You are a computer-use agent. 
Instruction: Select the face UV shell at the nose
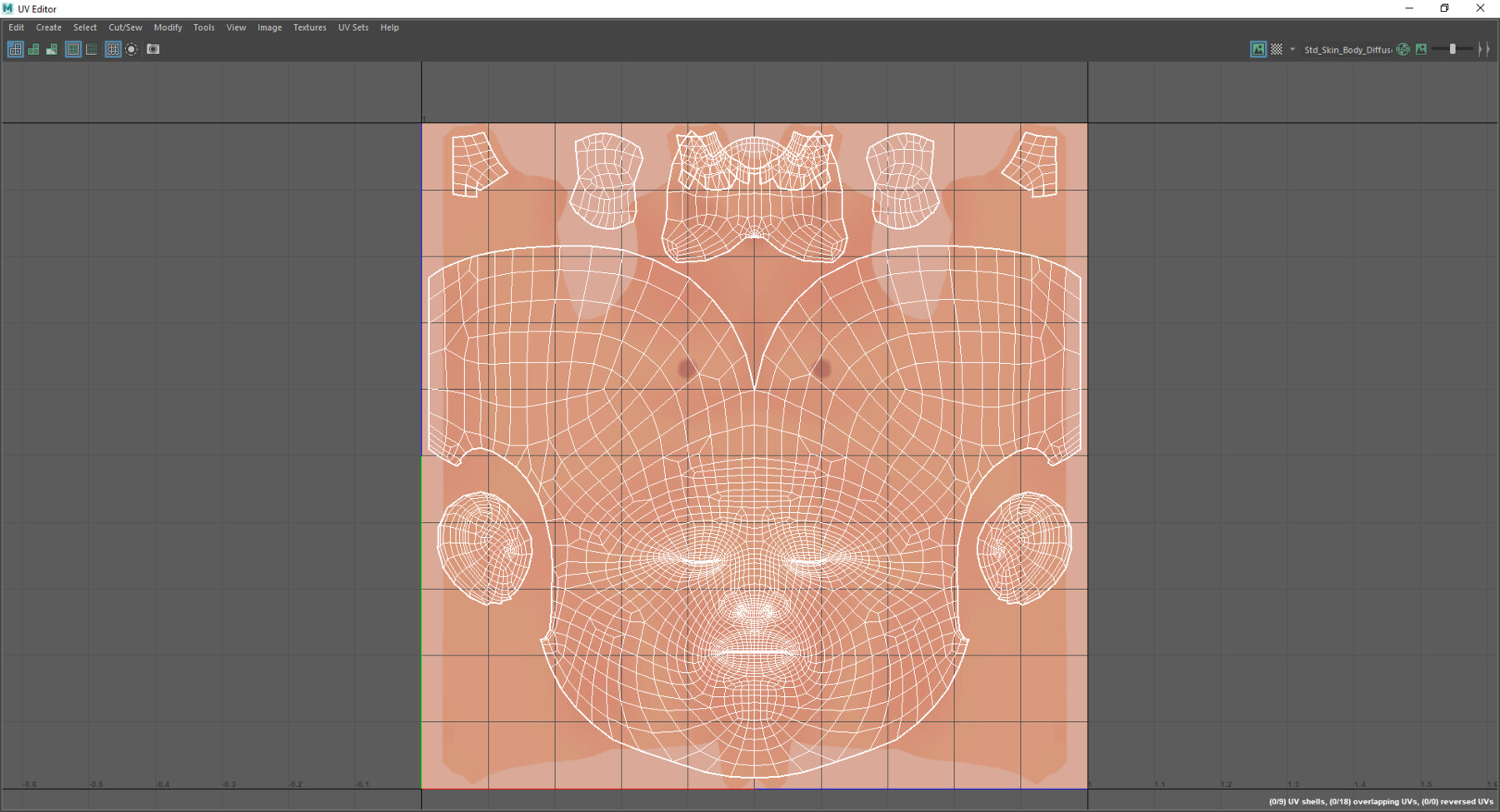point(754,612)
